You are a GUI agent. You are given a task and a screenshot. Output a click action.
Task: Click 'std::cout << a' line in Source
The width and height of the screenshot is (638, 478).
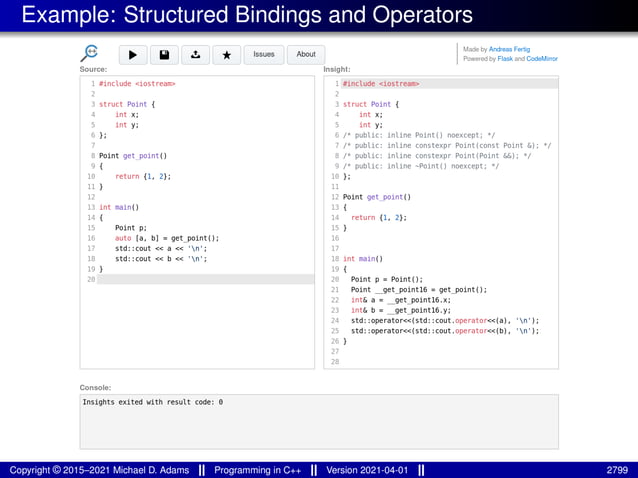[161, 248]
